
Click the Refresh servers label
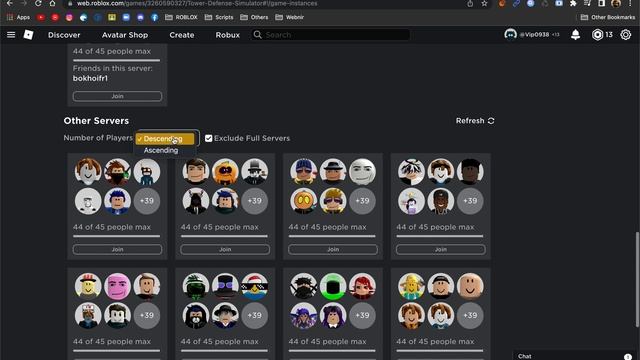(x=470, y=121)
